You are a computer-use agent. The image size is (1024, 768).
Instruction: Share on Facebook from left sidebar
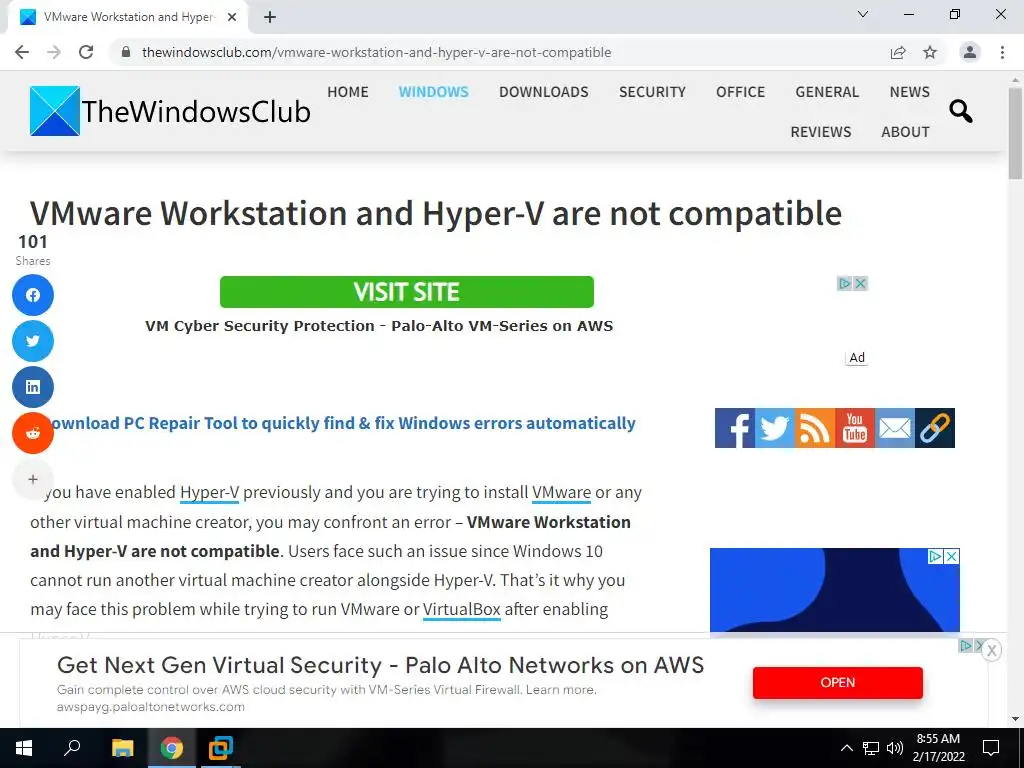pyautogui.click(x=33, y=295)
